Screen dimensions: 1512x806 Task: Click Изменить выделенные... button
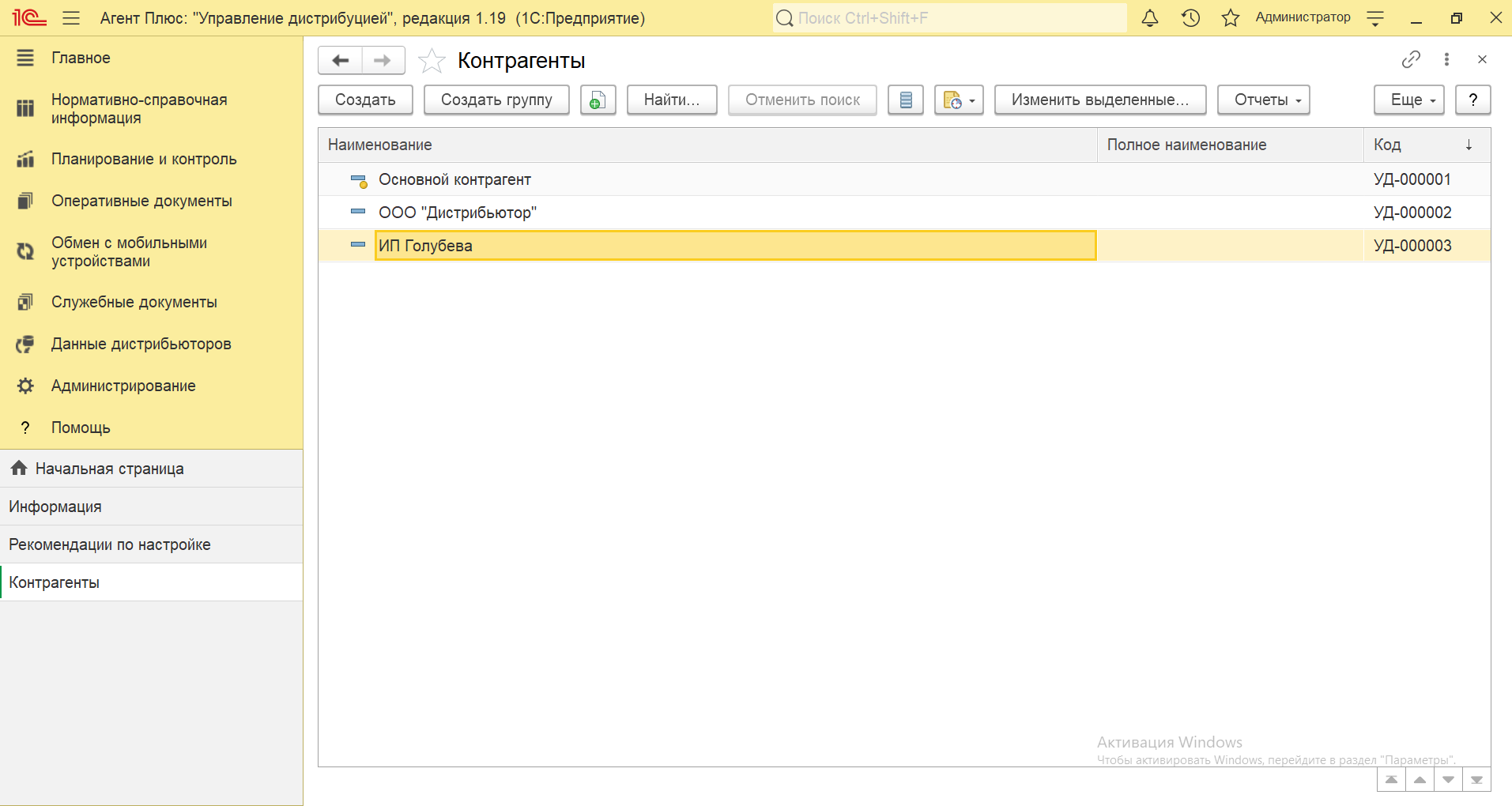(x=1100, y=100)
